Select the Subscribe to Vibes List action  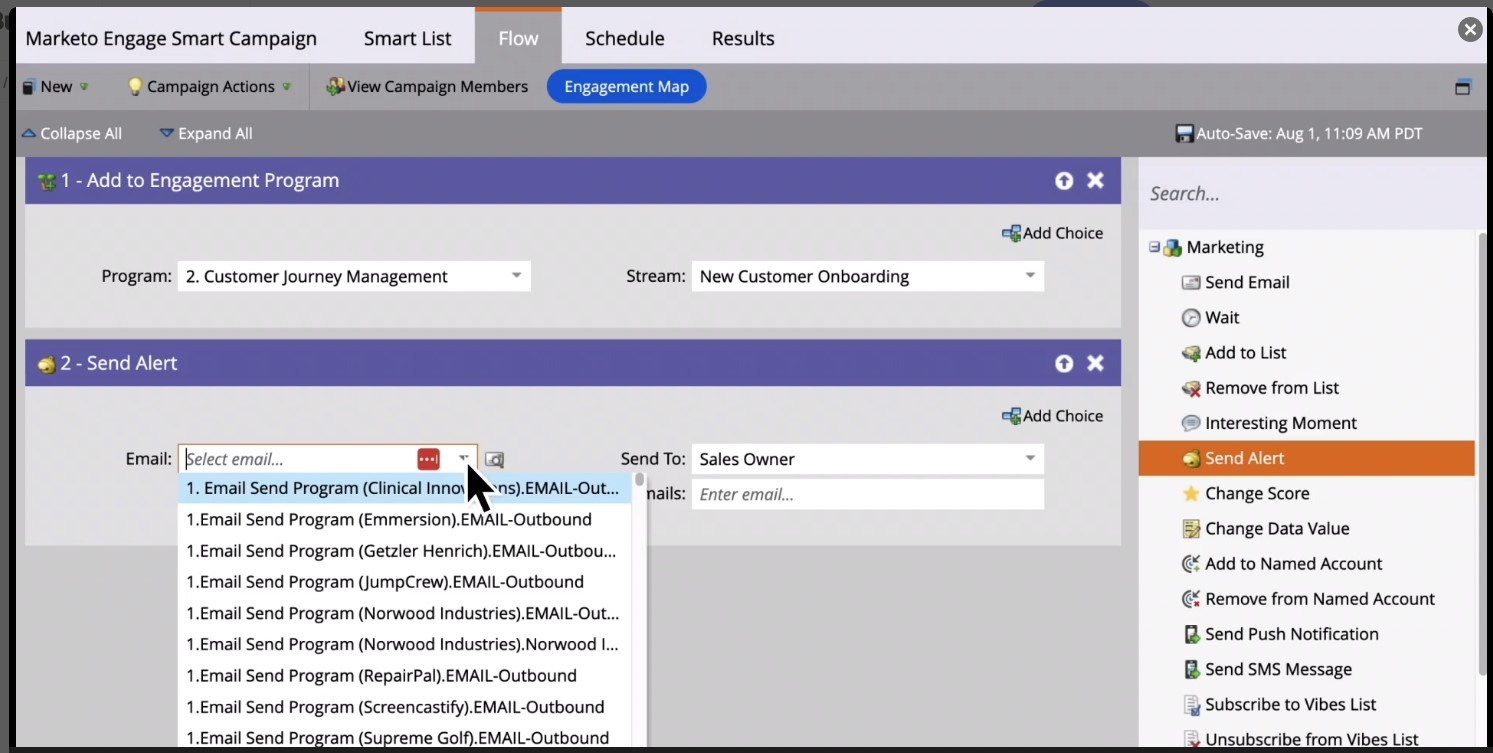pyautogui.click(x=1279, y=705)
